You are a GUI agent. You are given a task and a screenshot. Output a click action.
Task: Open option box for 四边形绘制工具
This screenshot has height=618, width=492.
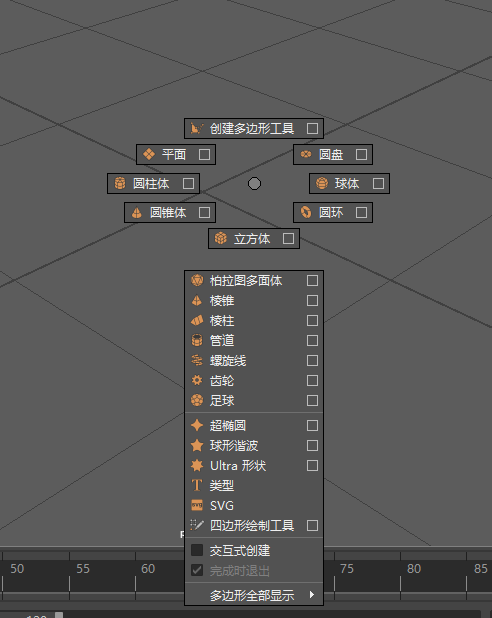pyautogui.click(x=312, y=525)
